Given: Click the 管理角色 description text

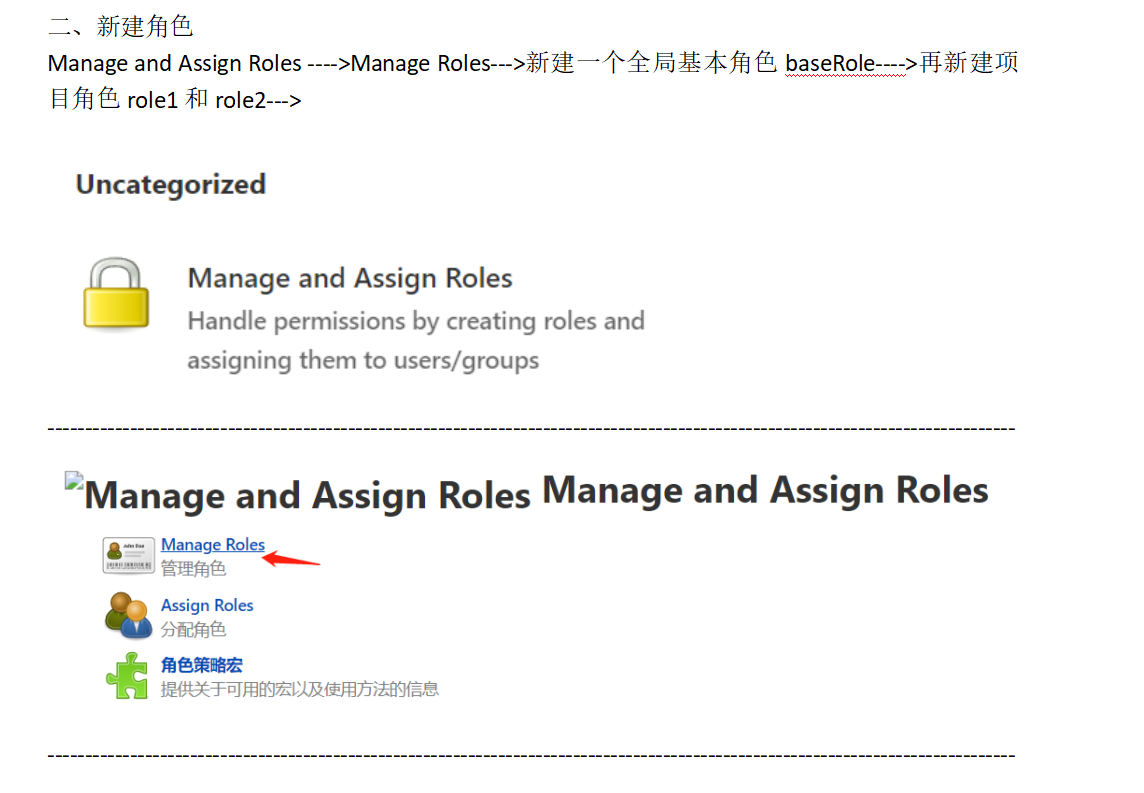Looking at the screenshot, I should [x=193, y=569].
